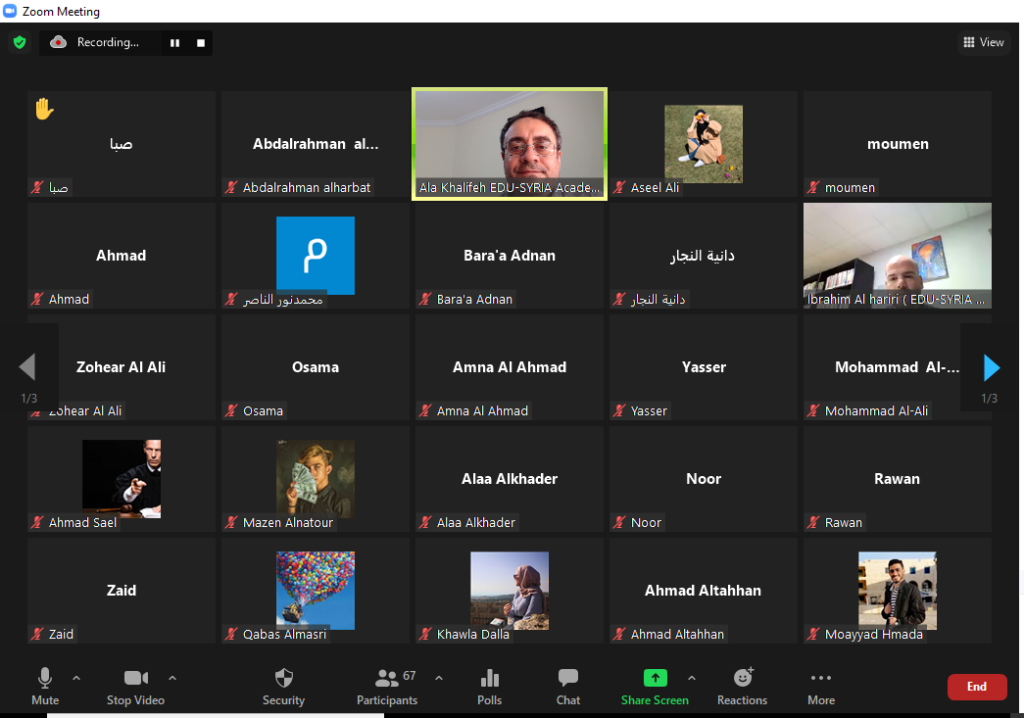Screen dimensions: 1024x718
Task: Click the green encryption shield icon
Action: (19, 42)
